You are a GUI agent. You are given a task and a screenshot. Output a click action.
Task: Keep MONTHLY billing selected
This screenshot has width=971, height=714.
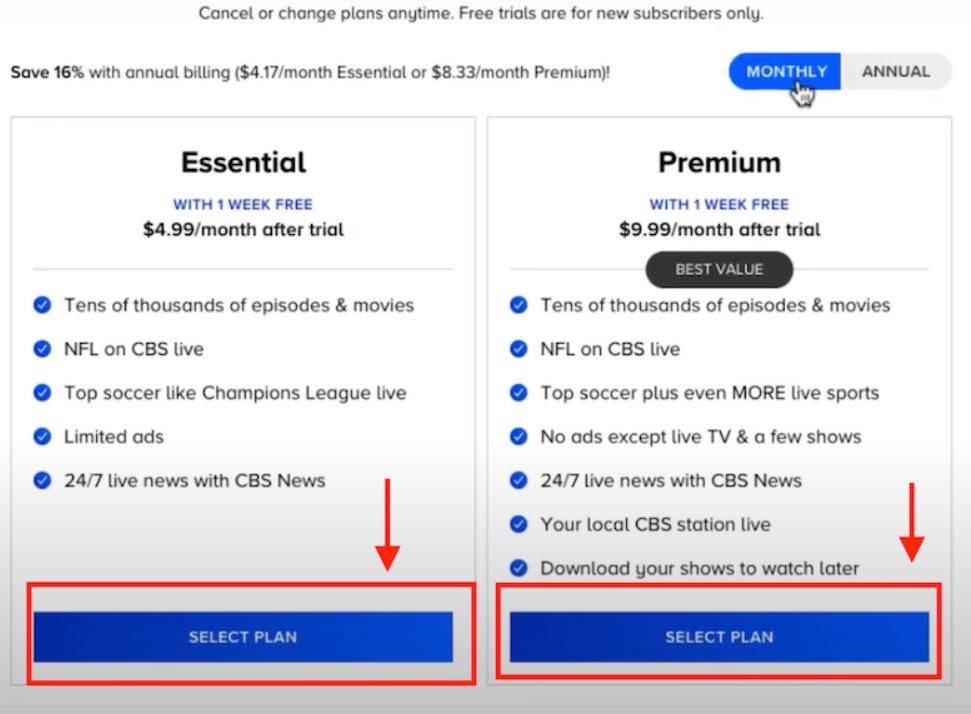point(784,71)
